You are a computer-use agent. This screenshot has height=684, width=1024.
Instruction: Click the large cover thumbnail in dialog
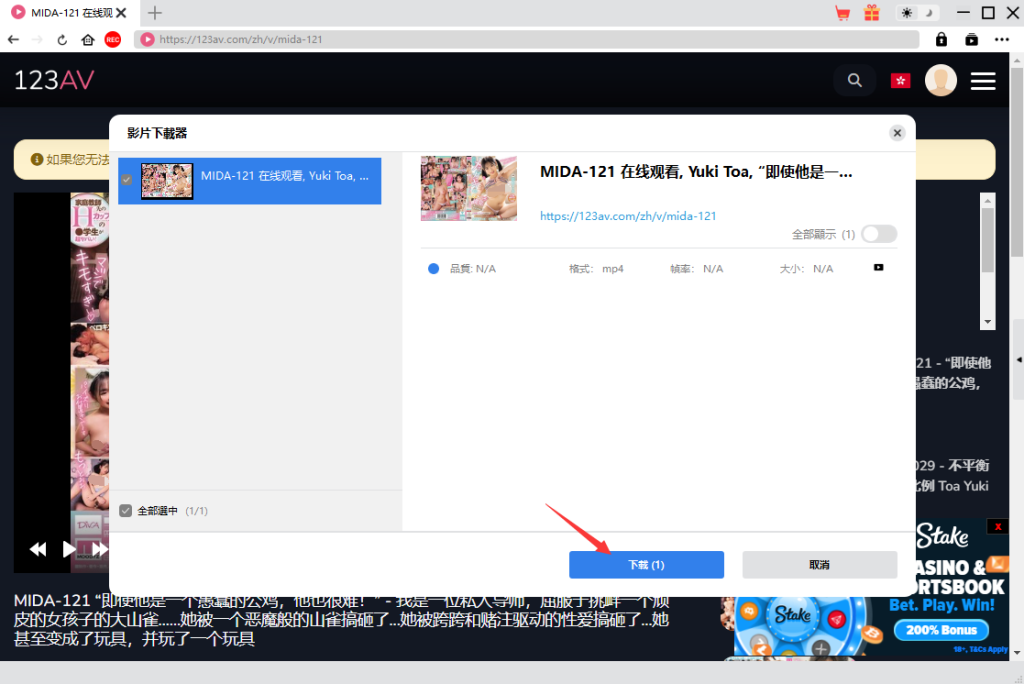coord(469,188)
